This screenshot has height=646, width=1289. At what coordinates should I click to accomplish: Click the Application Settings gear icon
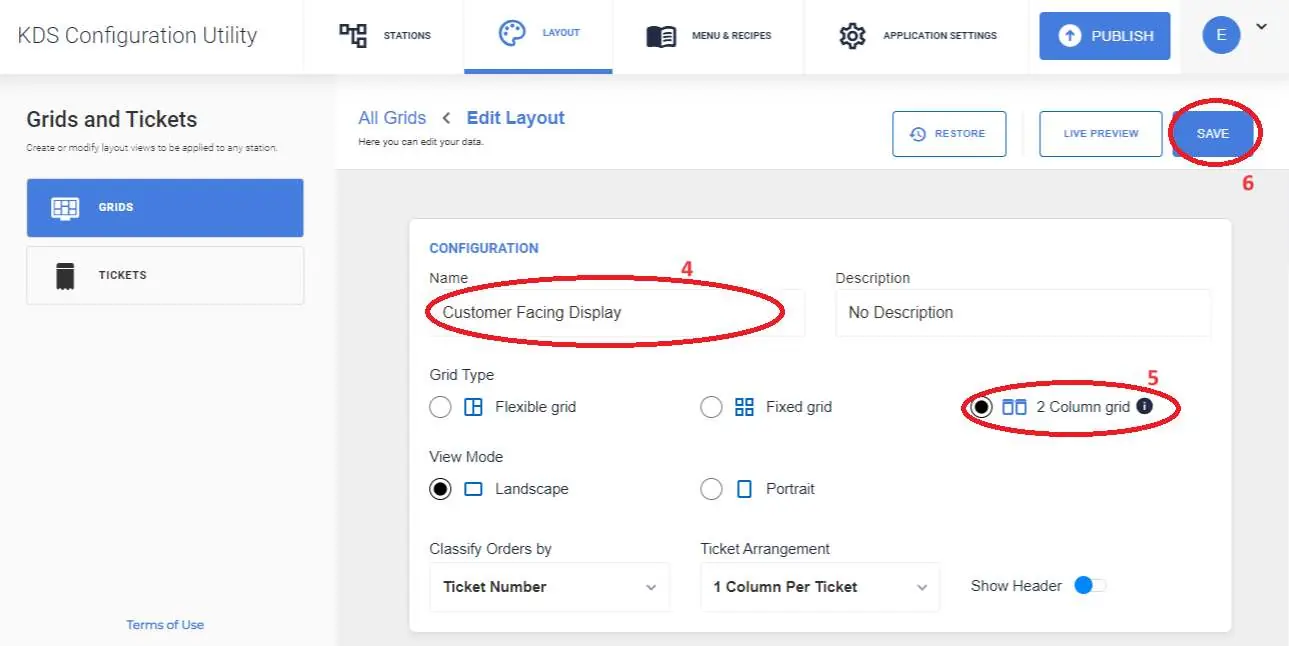852,36
